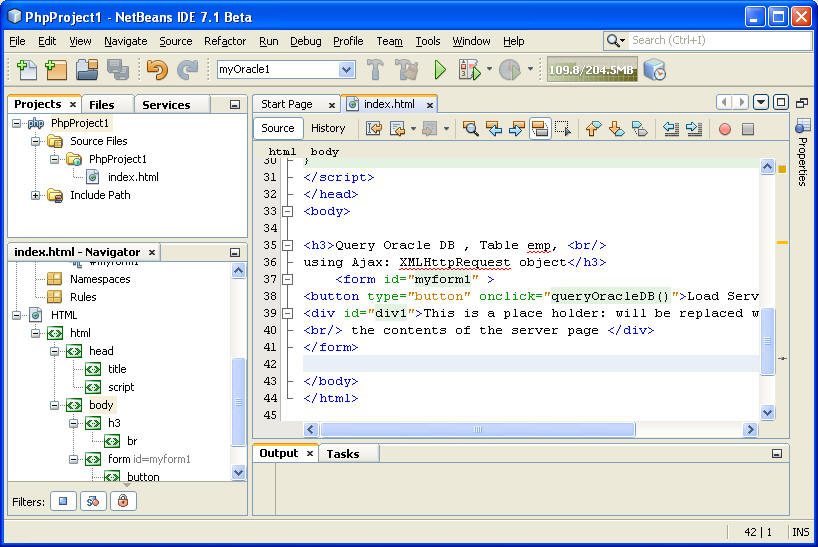This screenshot has width=818, height=547.
Task: Select form id=myform1 node in Navigator
Action: click(149, 459)
